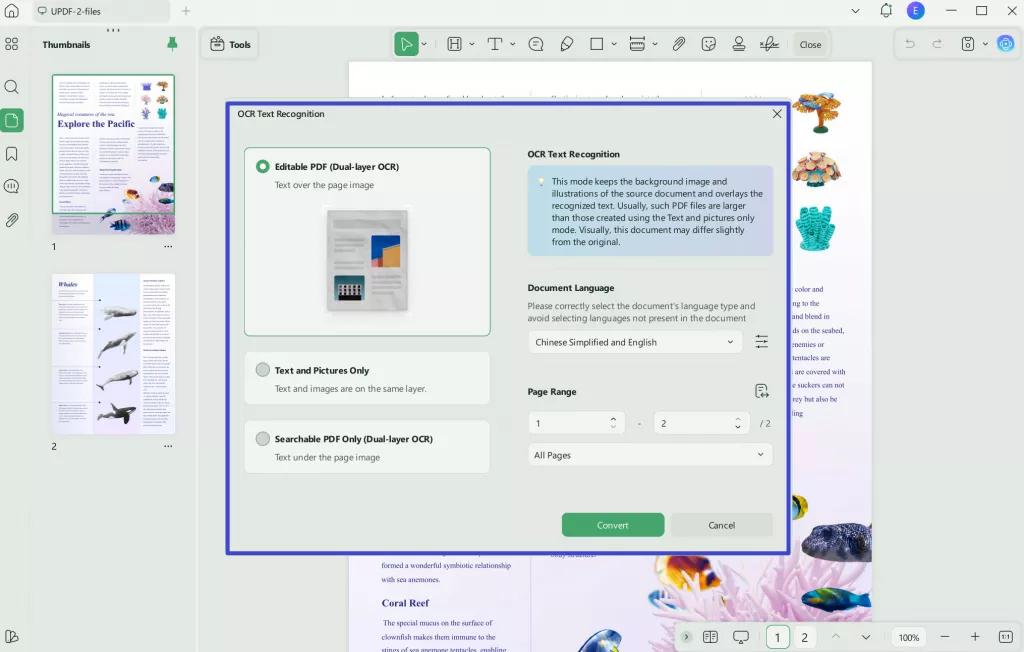Open the All Pages dropdown
Viewport: 1024px width, 652px height.
(650, 455)
